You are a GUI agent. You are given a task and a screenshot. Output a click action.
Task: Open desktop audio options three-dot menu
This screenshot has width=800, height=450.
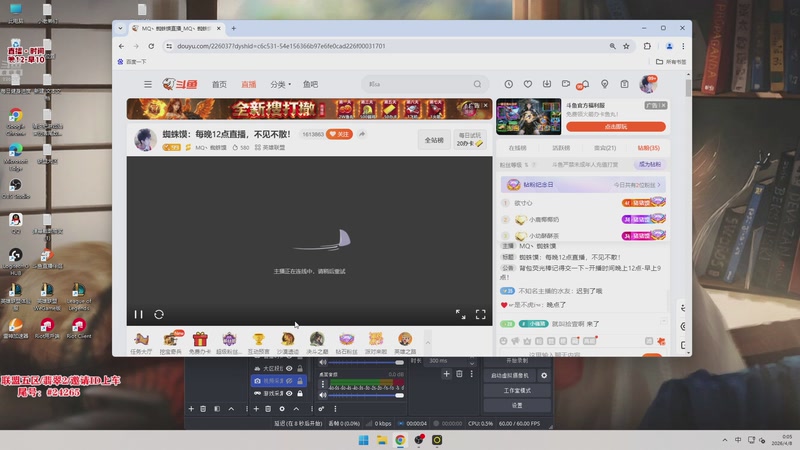point(322,384)
